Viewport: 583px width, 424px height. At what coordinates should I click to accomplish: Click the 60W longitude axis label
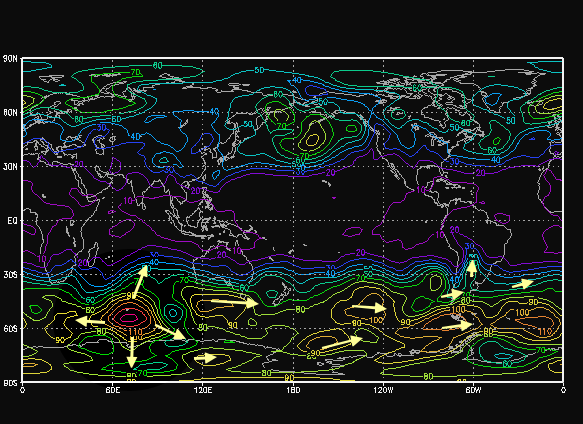(473, 390)
